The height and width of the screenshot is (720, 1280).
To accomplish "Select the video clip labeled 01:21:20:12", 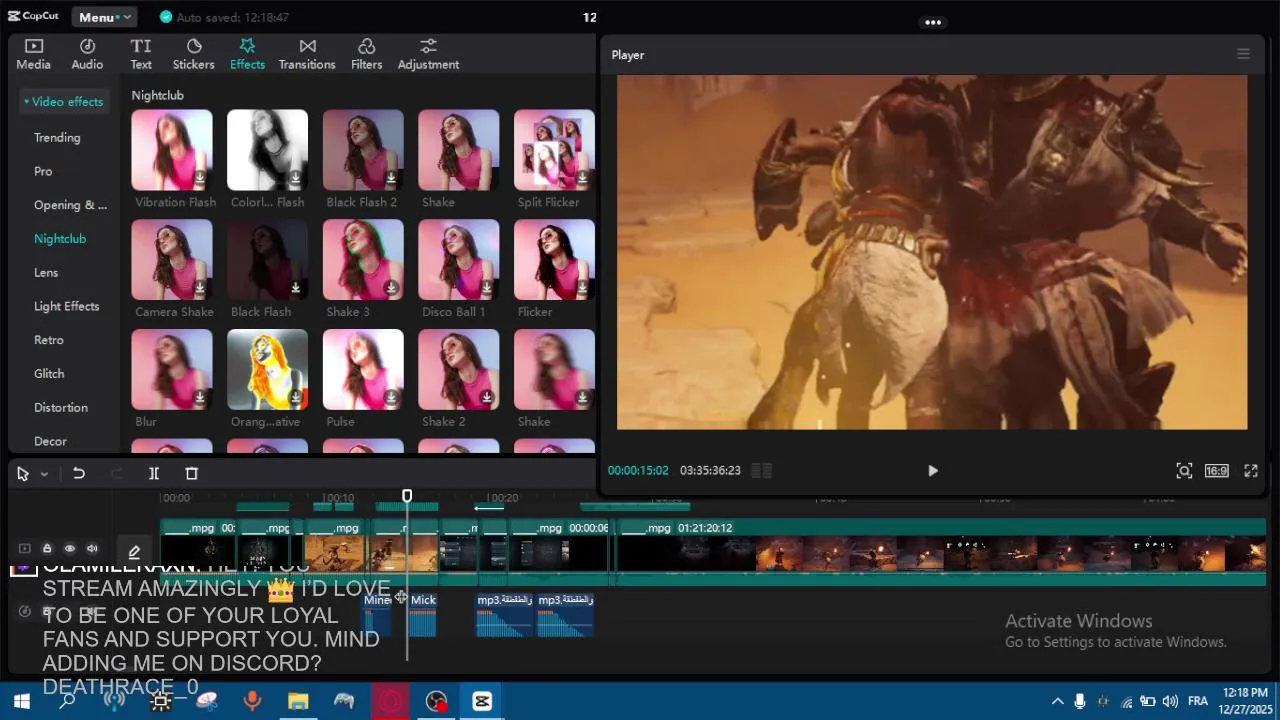I will (x=941, y=552).
